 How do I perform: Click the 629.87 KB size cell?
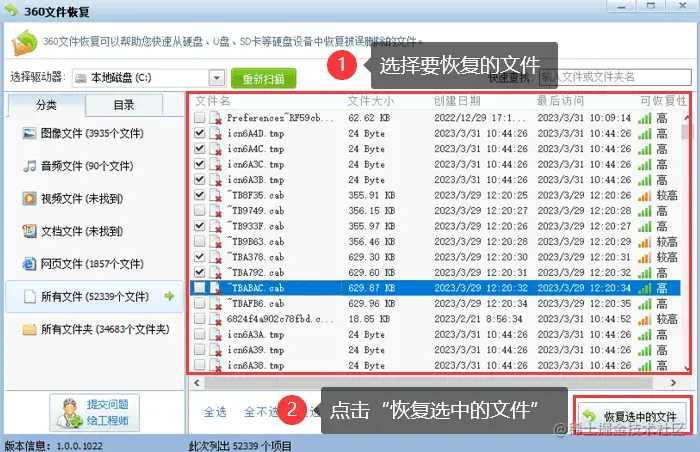pos(371,288)
